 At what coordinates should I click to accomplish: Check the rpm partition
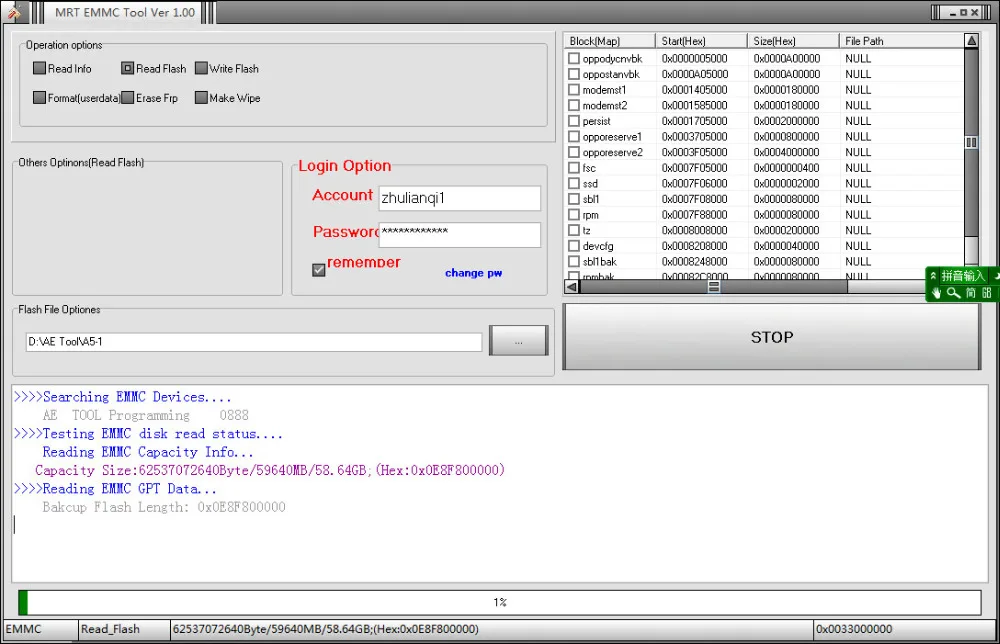[574, 214]
